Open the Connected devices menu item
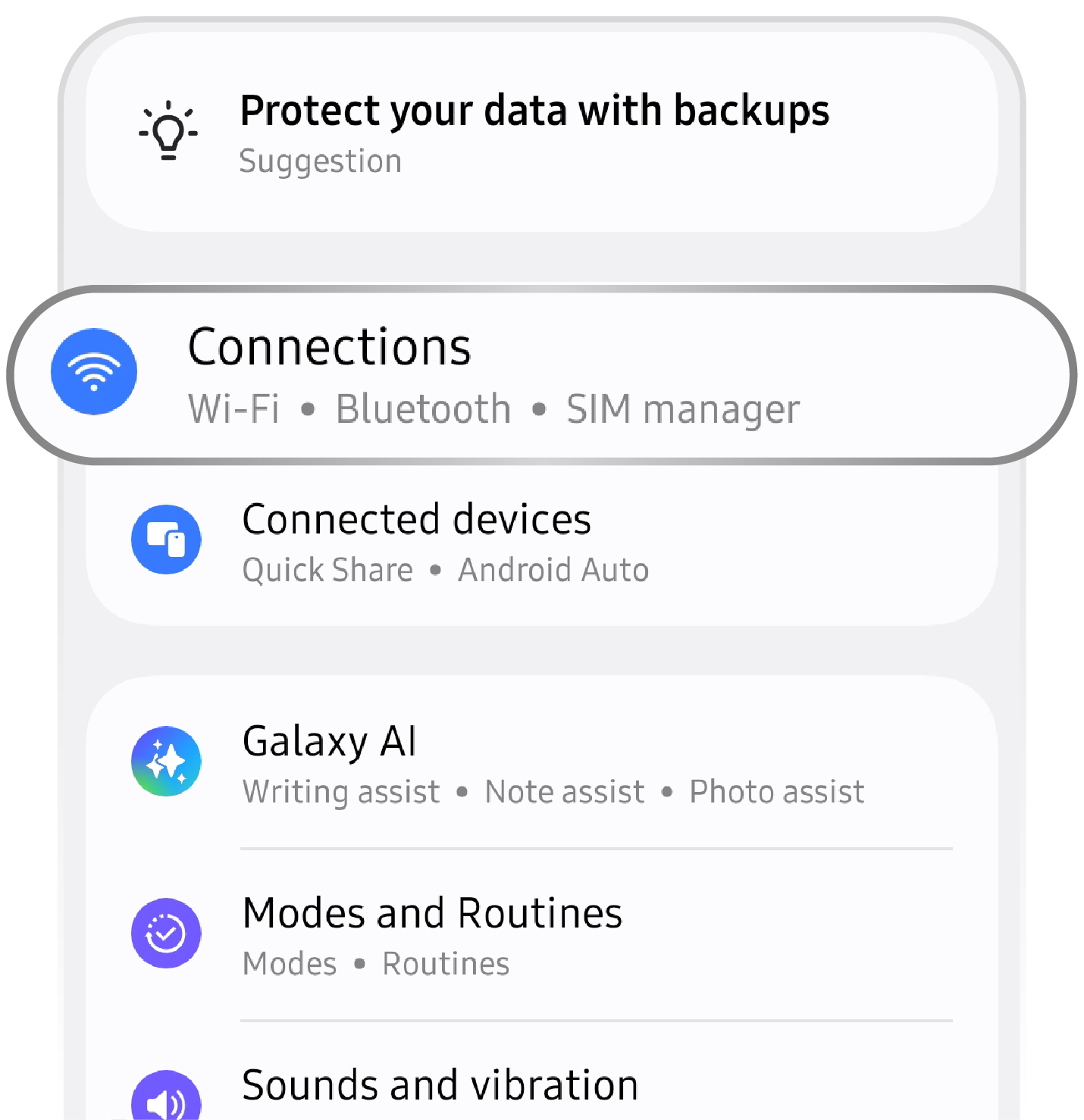The width and height of the screenshot is (1084, 1120). pyautogui.click(x=416, y=520)
